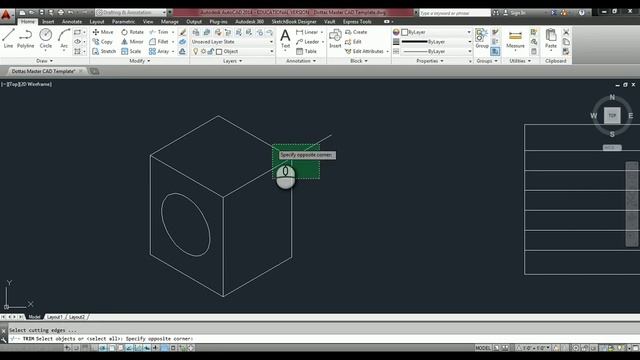
Task: Open the Insert ribbon tab
Action: pyautogui.click(x=48, y=22)
